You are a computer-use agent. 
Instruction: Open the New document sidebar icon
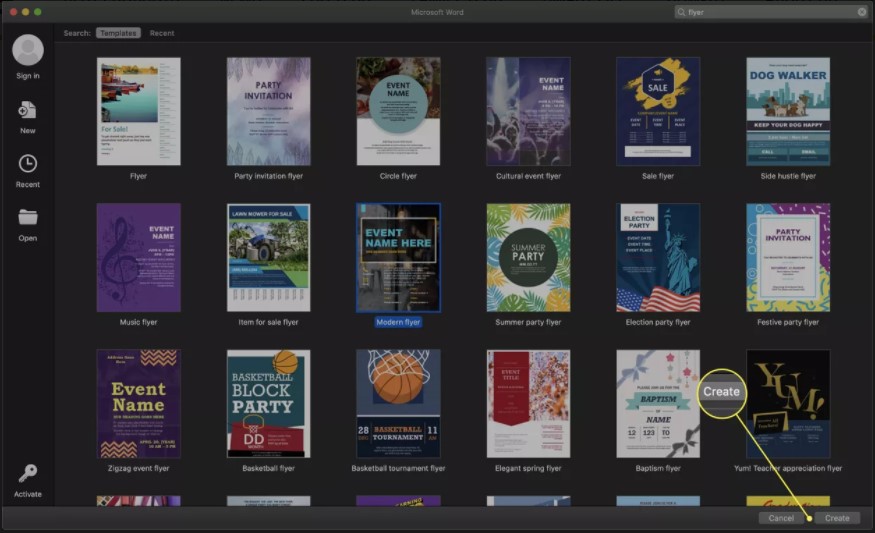click(x=27, y=110)
